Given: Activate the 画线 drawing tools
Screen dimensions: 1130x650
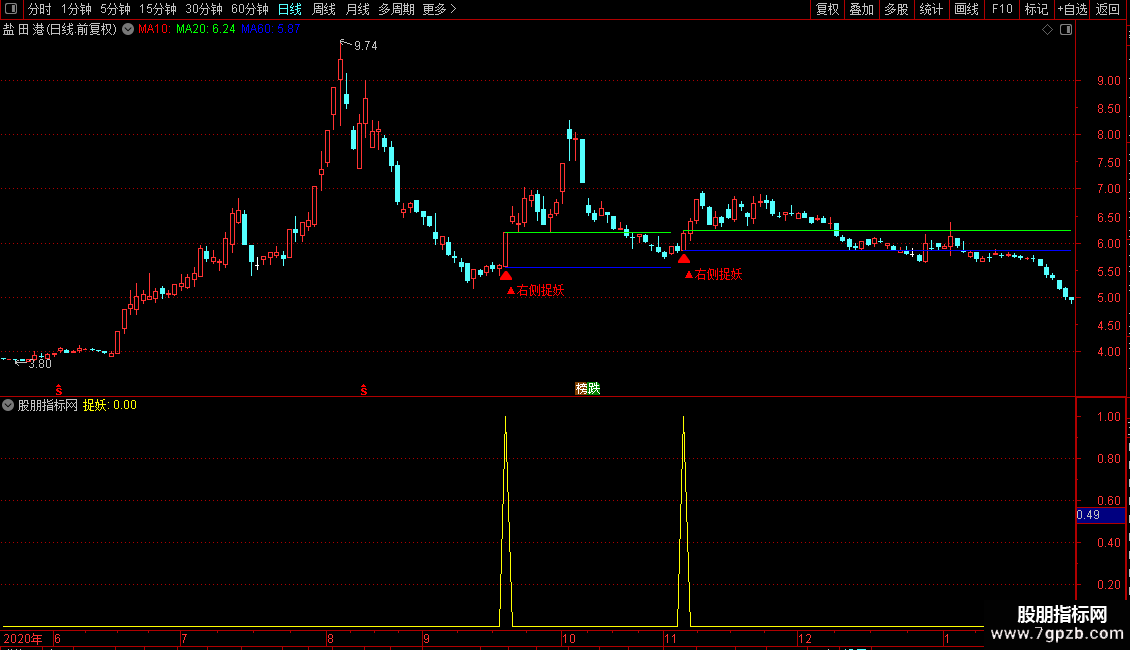Looking at the screenshot, I should [966, 9].
